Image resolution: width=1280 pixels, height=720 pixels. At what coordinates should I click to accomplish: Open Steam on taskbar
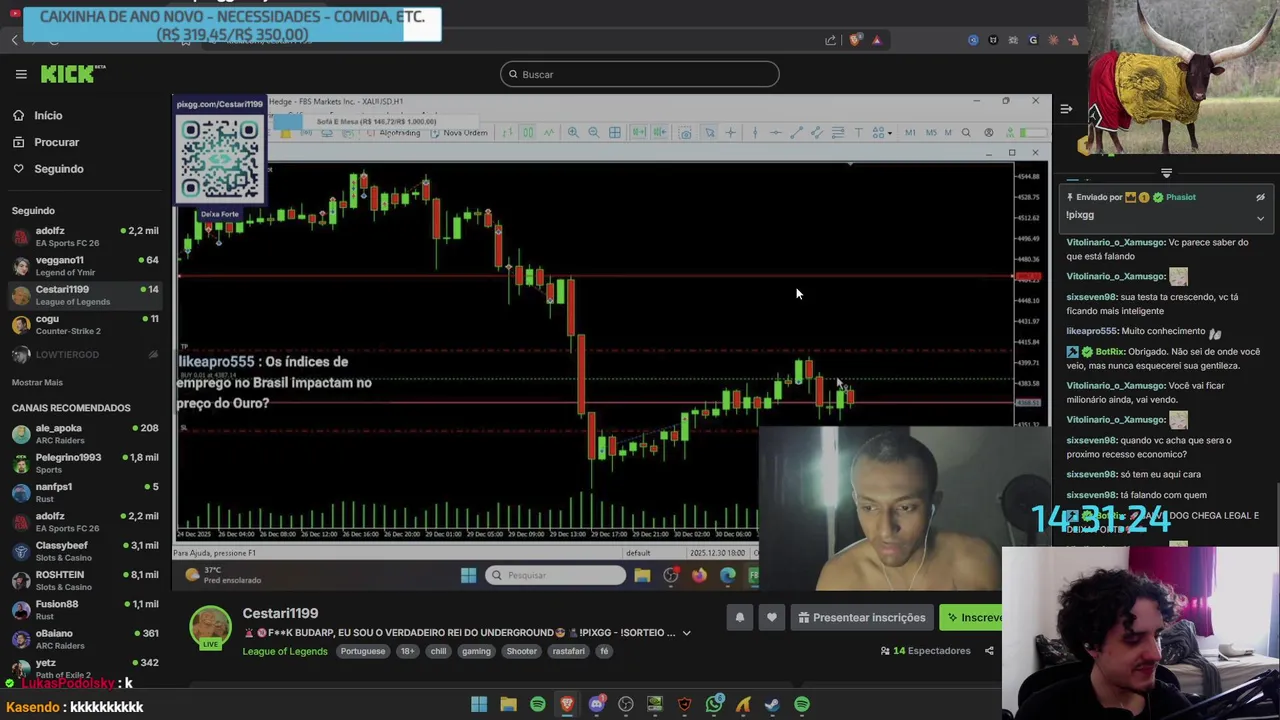(x=772, y=705)
